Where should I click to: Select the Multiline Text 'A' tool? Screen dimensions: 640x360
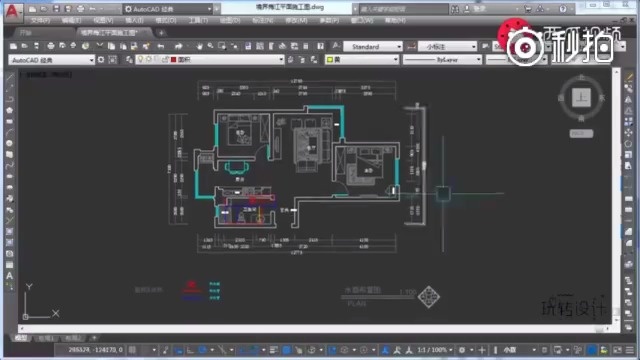tap(9, 276)
